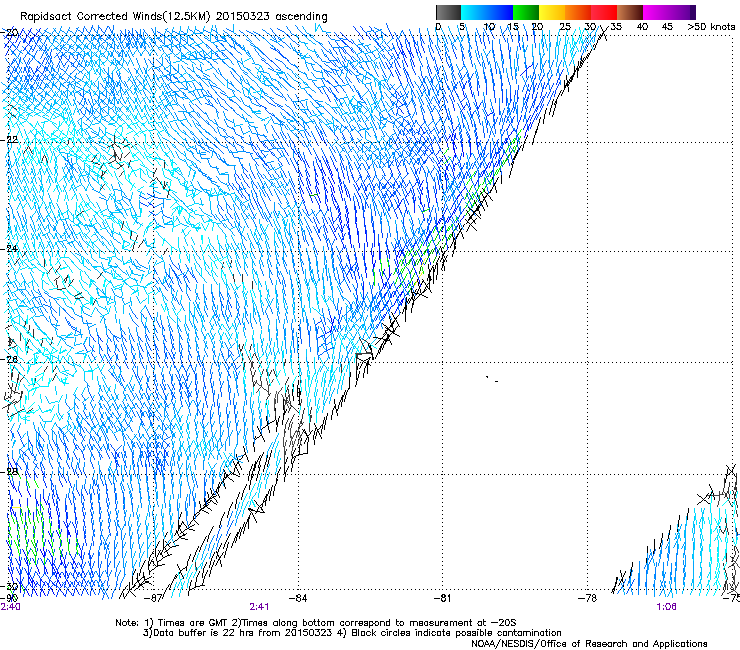Click the purple '2:41' swath time label
The width and height of the screenshot is (740, 650).
coord(260,607)
